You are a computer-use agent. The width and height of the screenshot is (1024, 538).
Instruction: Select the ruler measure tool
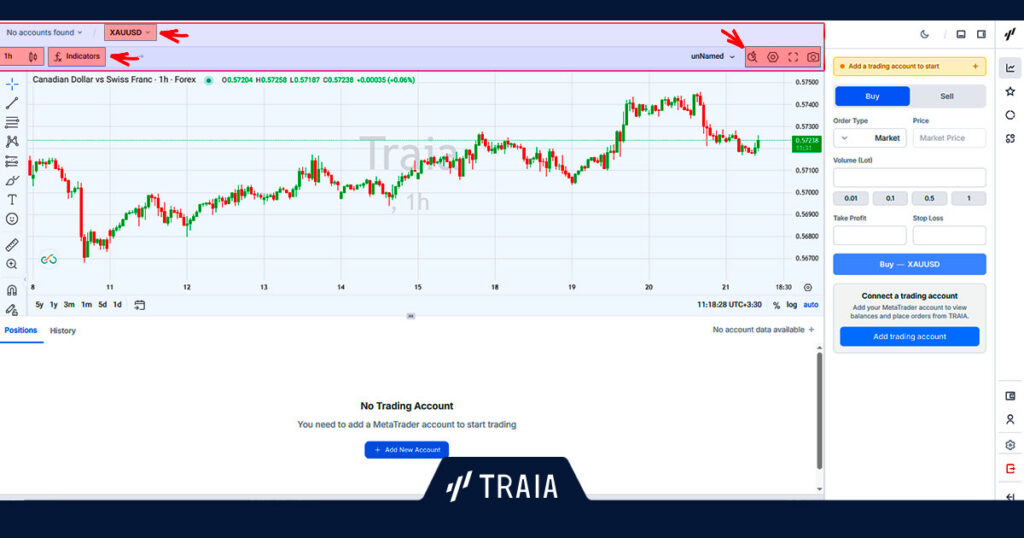click(x=12, y=245)
